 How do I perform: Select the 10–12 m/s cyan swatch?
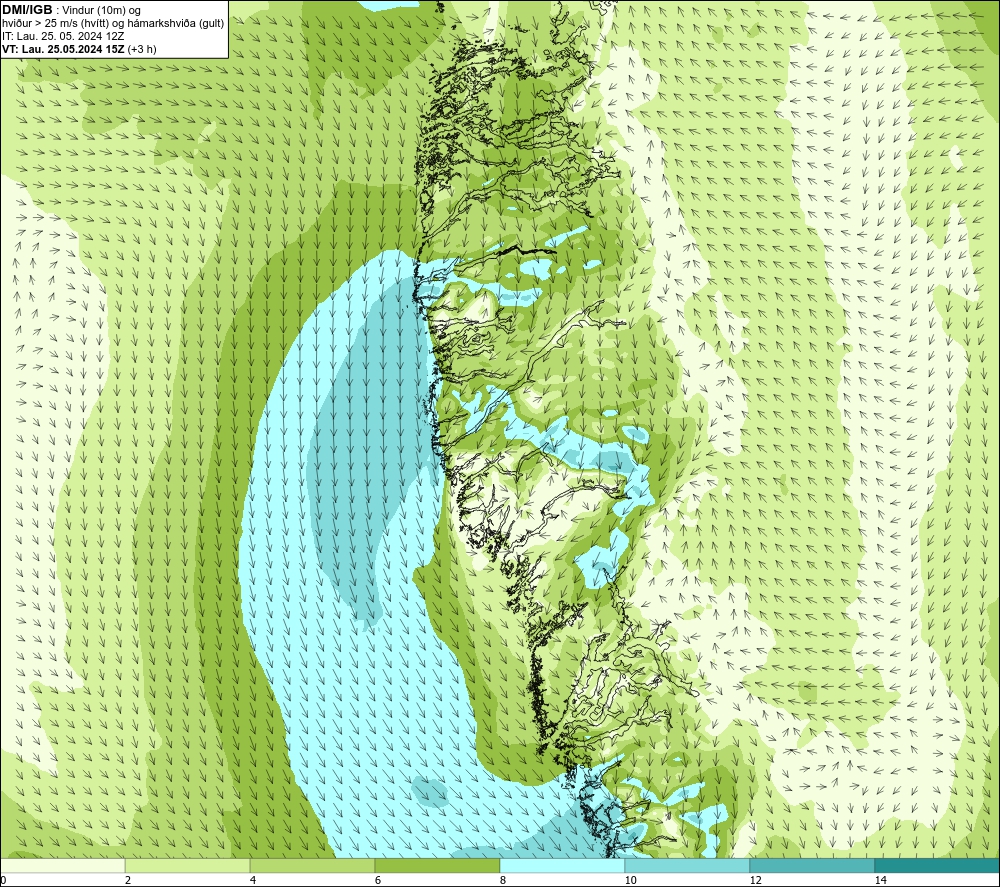(688, 866)
